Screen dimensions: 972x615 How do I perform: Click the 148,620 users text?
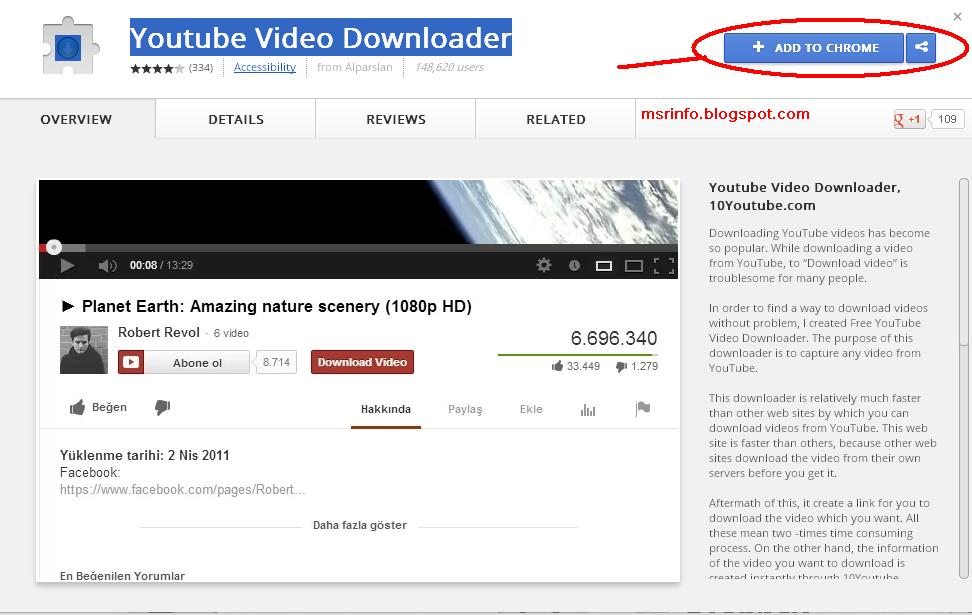[449, 67]
